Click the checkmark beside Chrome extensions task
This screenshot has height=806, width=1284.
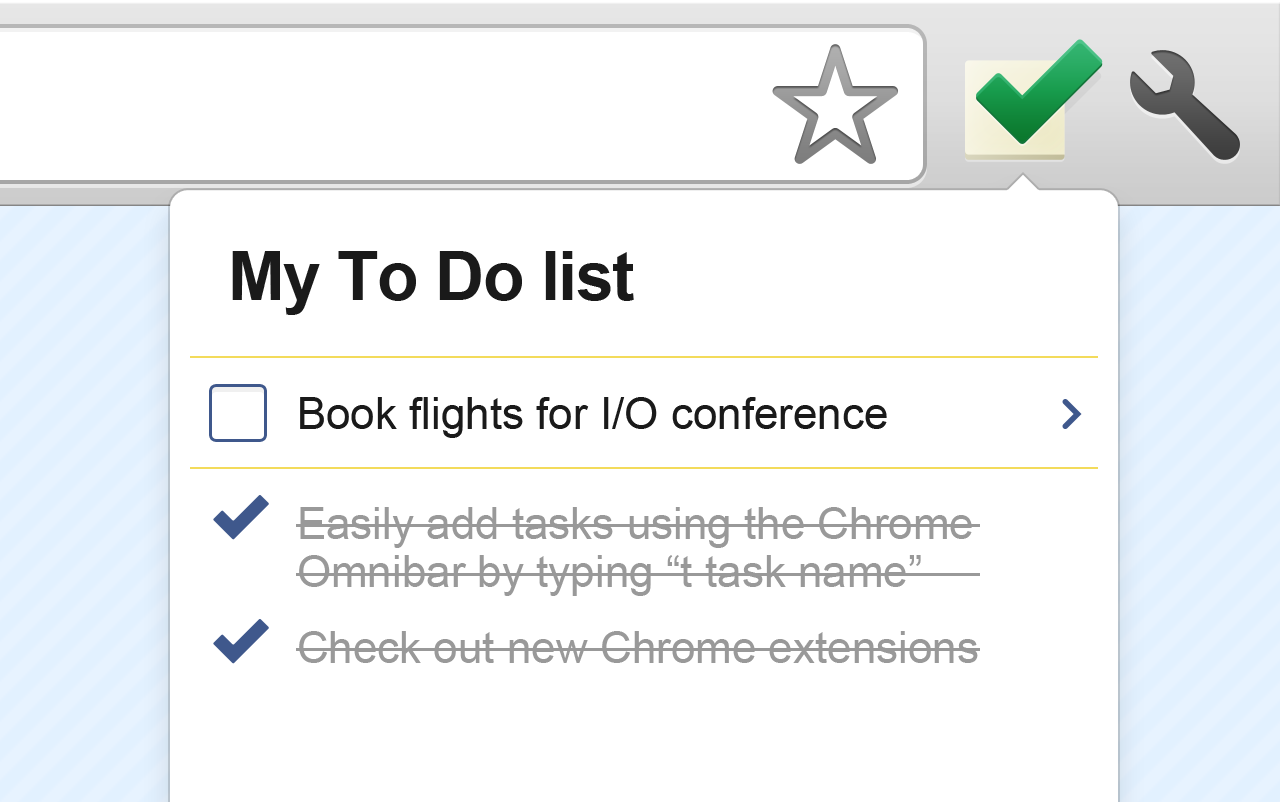point(238,643)
